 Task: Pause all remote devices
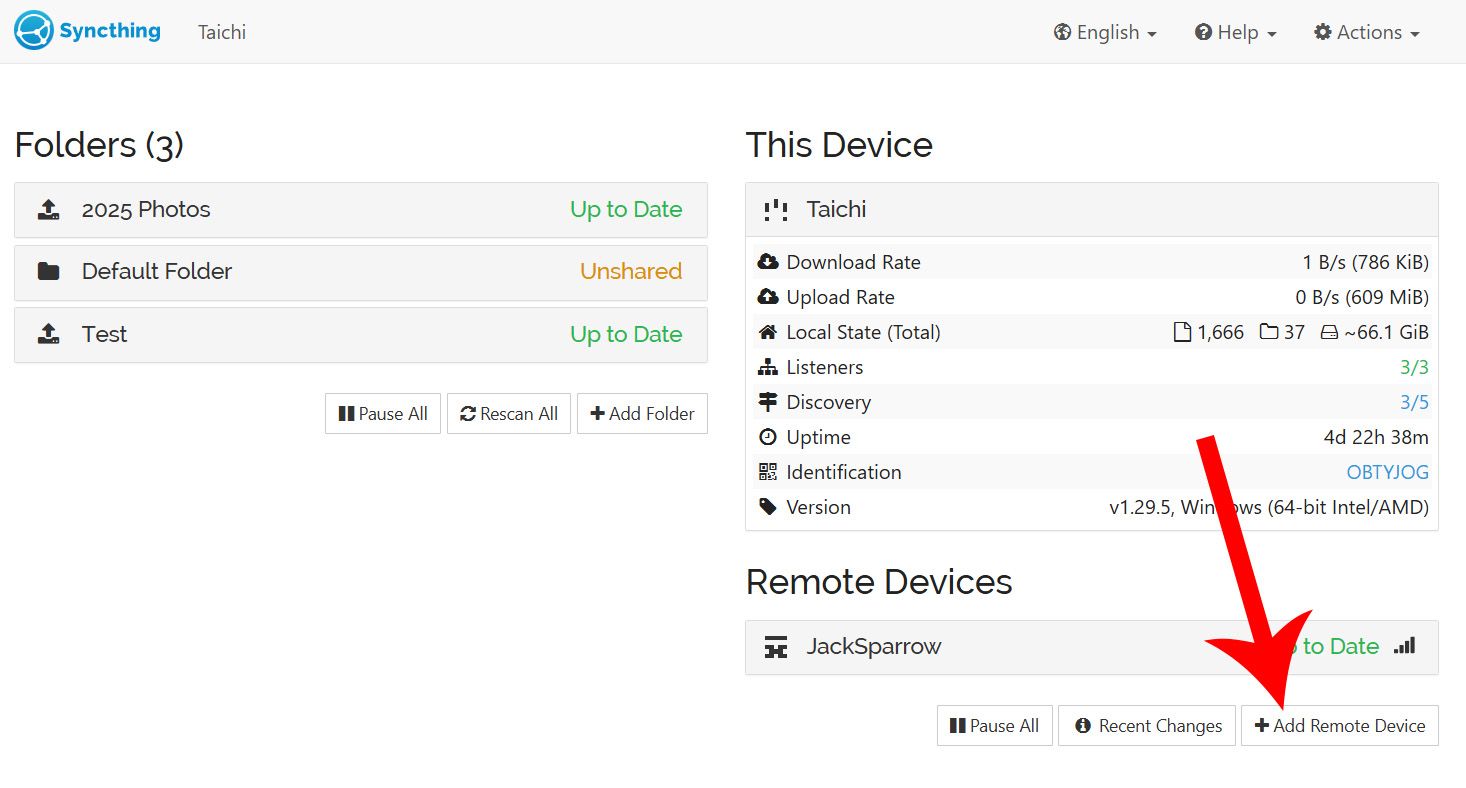pos(995,726)
